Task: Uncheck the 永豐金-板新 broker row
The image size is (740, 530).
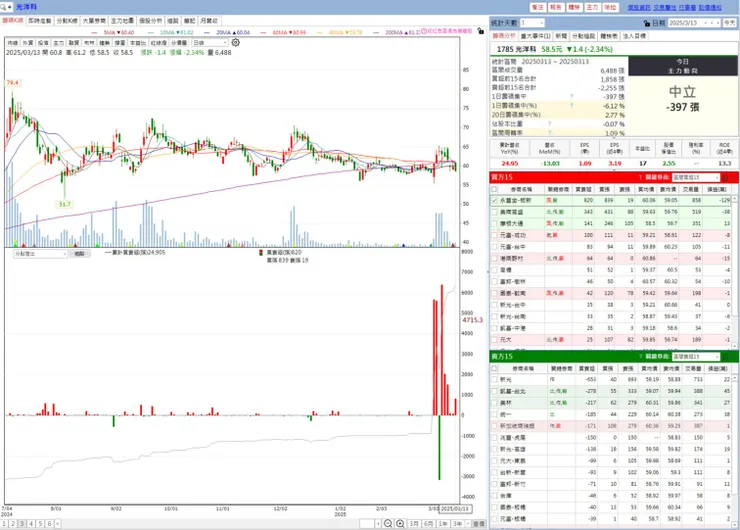Action: (x=494, y=201)
